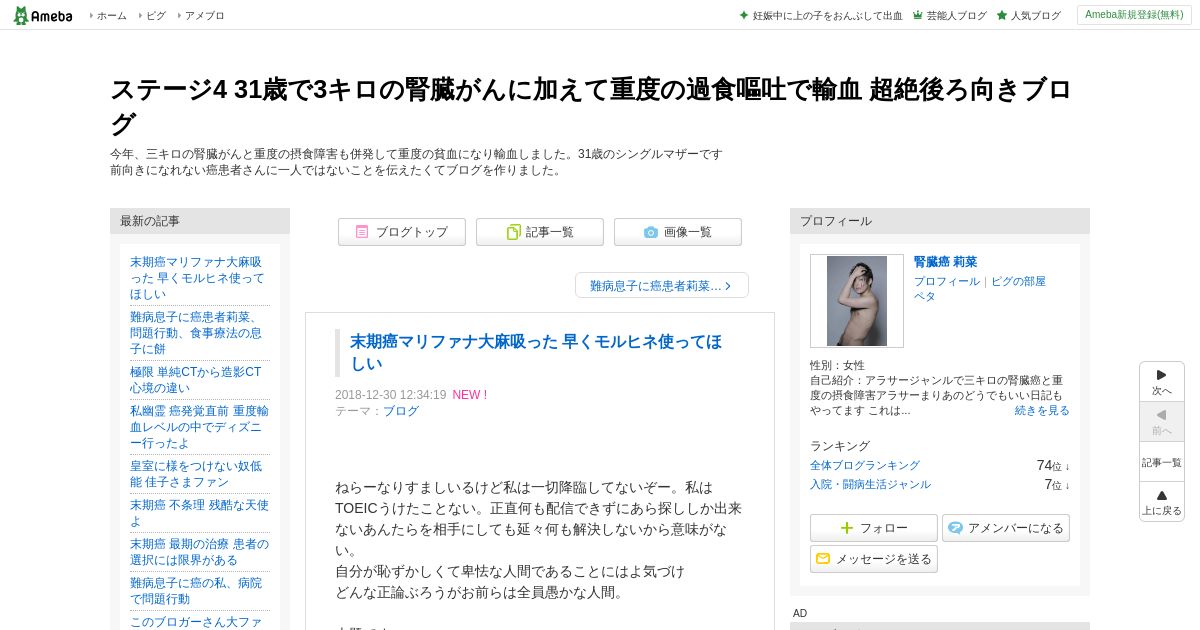
Task: Click the speech bubble icon on アメンバーになる
Action: point(955,528)
